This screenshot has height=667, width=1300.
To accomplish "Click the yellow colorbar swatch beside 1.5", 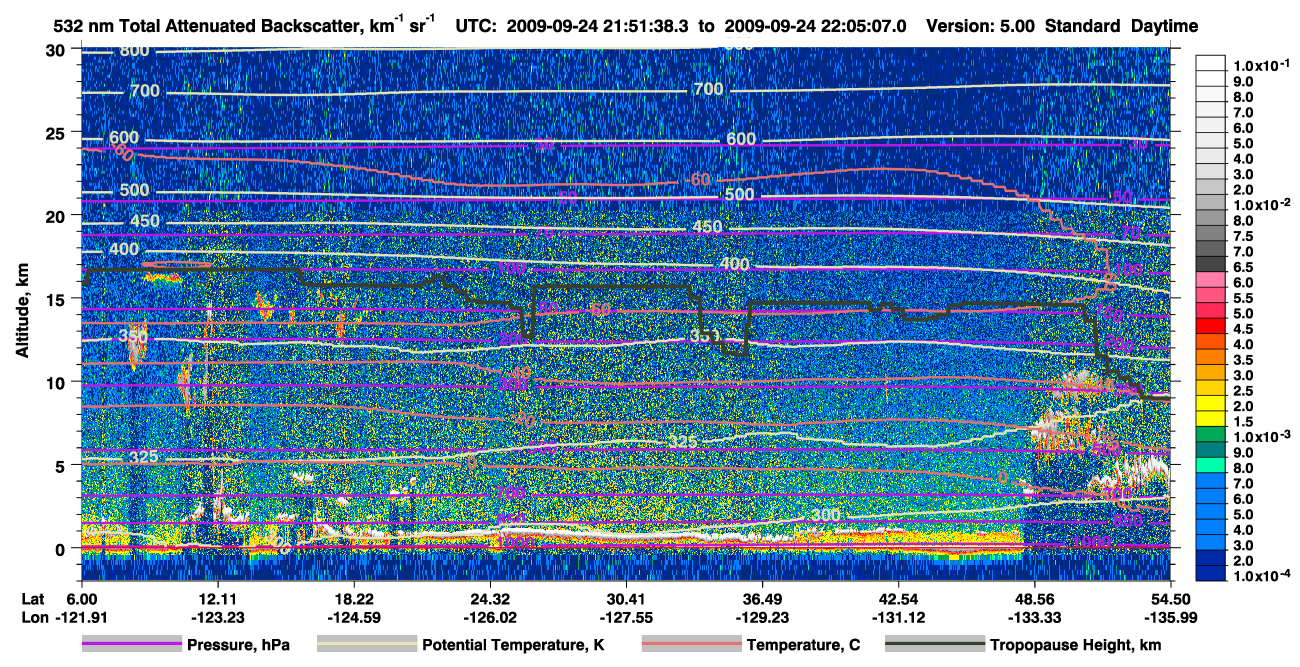I will [x=1211, y=420].
